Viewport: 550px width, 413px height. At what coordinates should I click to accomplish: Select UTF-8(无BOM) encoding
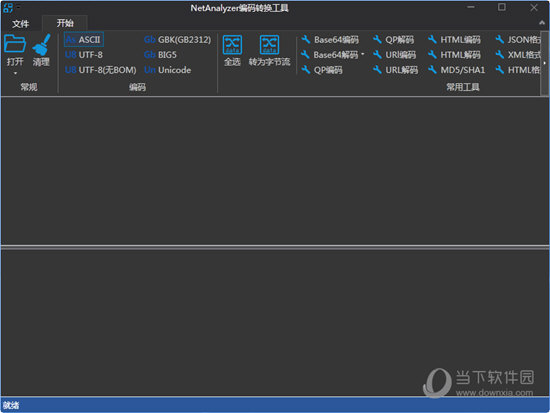[101, 70]
